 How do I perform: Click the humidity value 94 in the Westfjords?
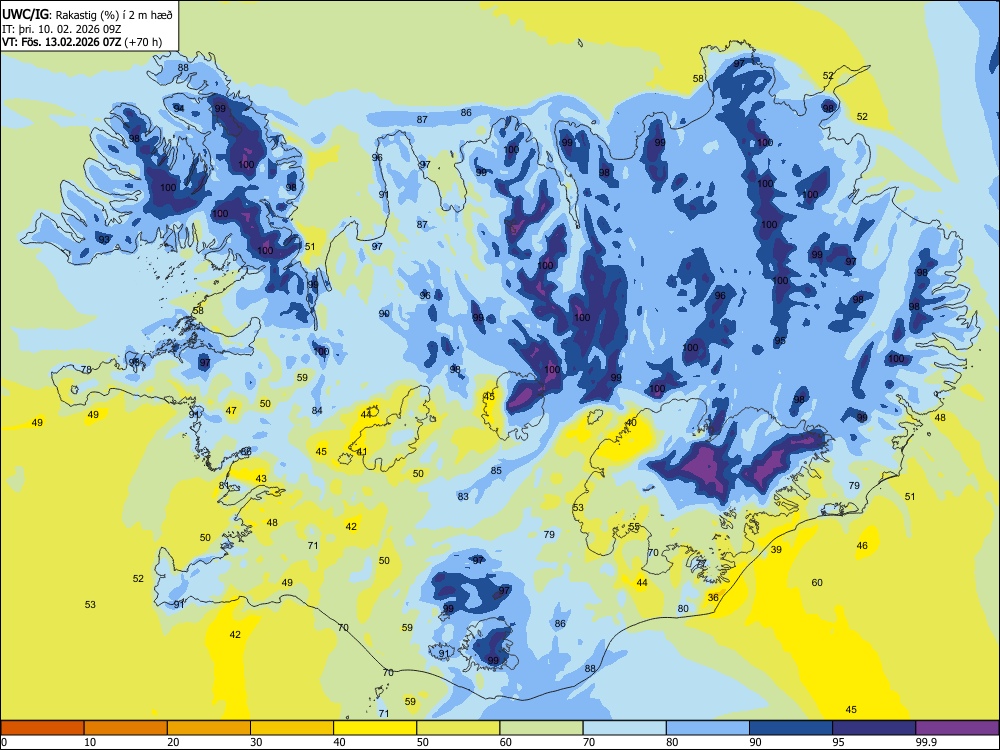click(179, 108)
